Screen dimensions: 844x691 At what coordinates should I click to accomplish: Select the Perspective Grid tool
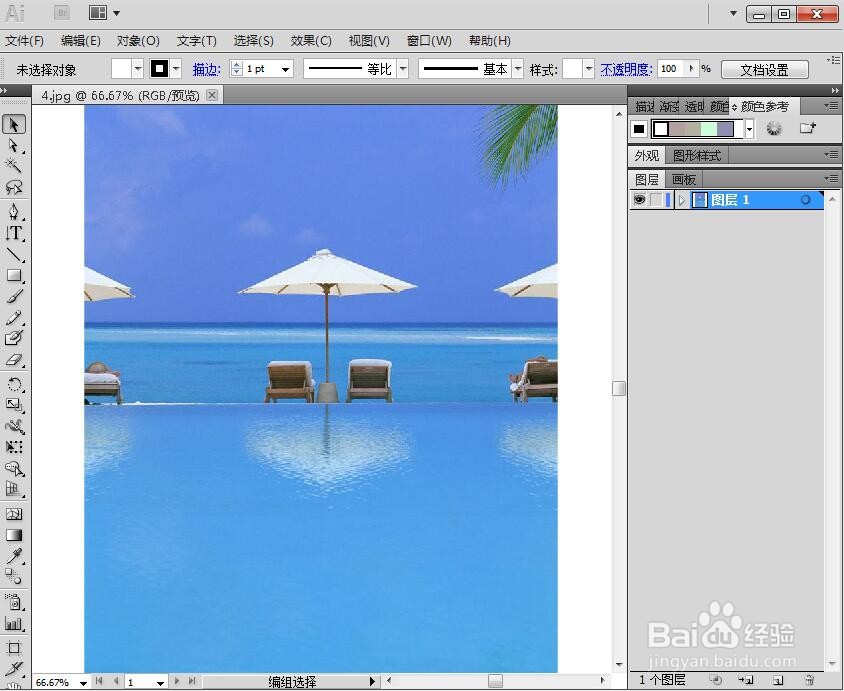point(14,489)
